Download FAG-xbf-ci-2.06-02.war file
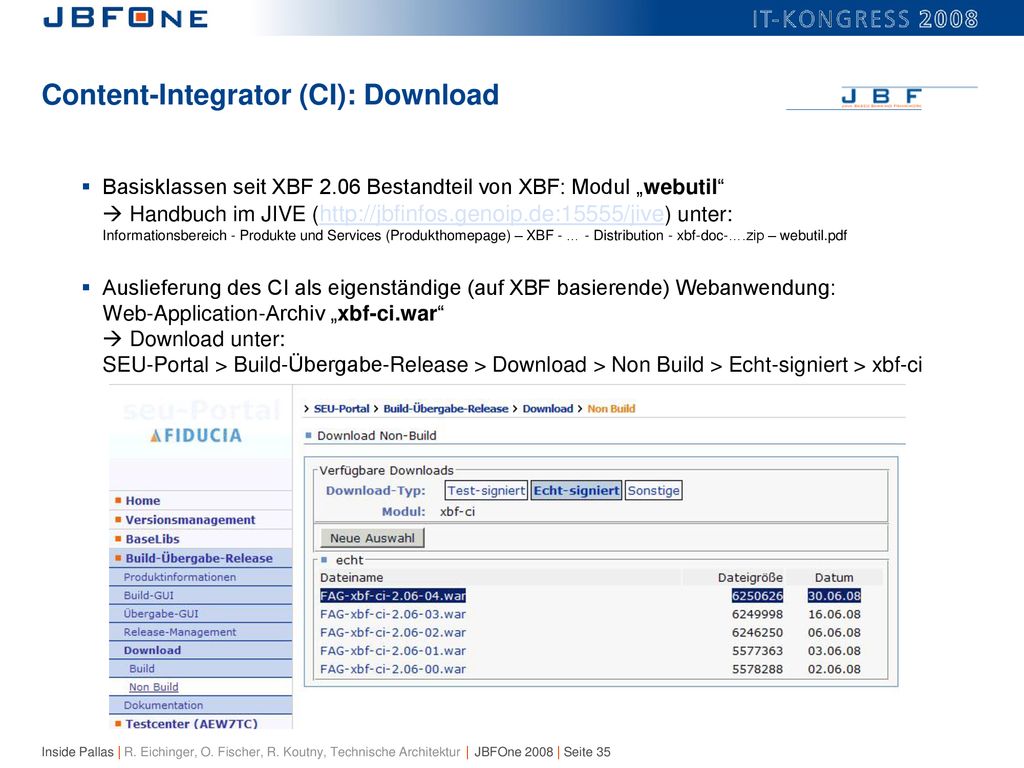Image resolution: width=1024 pixels, height=768 pixels. pyautogui.click(x=393, y=632)
